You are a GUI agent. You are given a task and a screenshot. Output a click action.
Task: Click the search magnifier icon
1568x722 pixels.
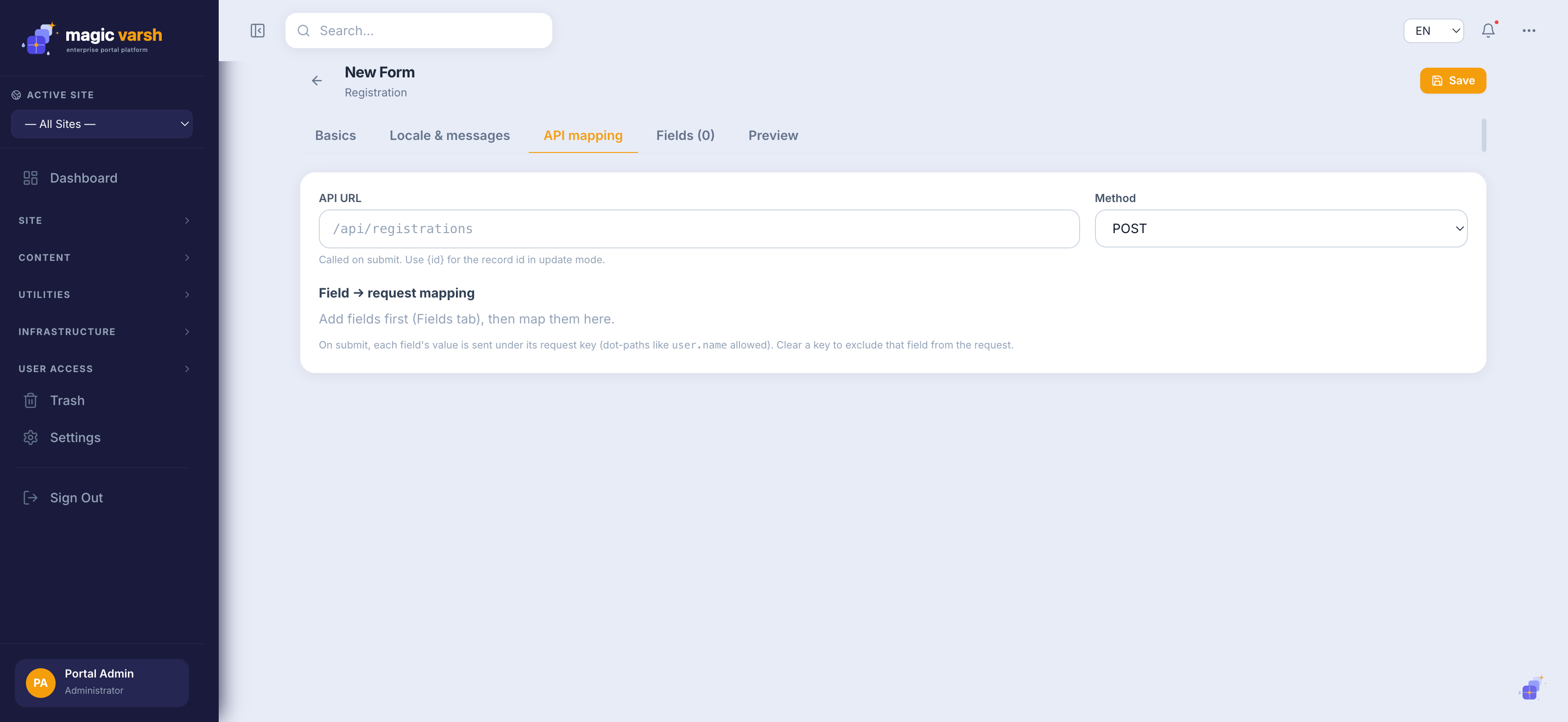pos(303,31)
